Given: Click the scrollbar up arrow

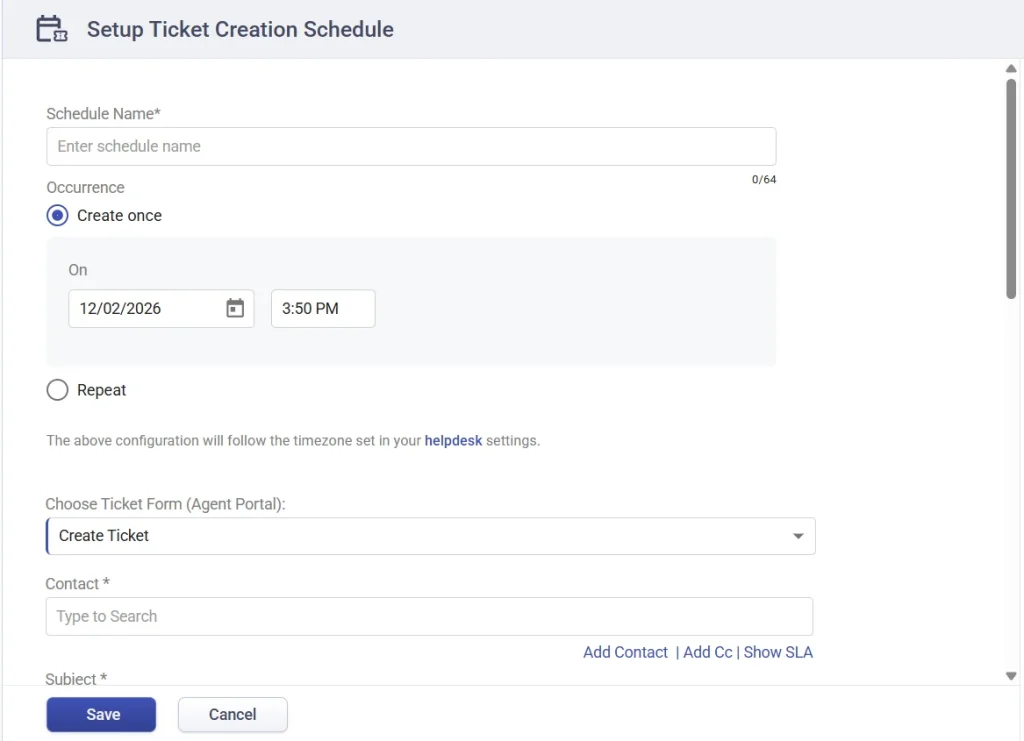Looking at the screenshot, I should (x=1011, y=68).
